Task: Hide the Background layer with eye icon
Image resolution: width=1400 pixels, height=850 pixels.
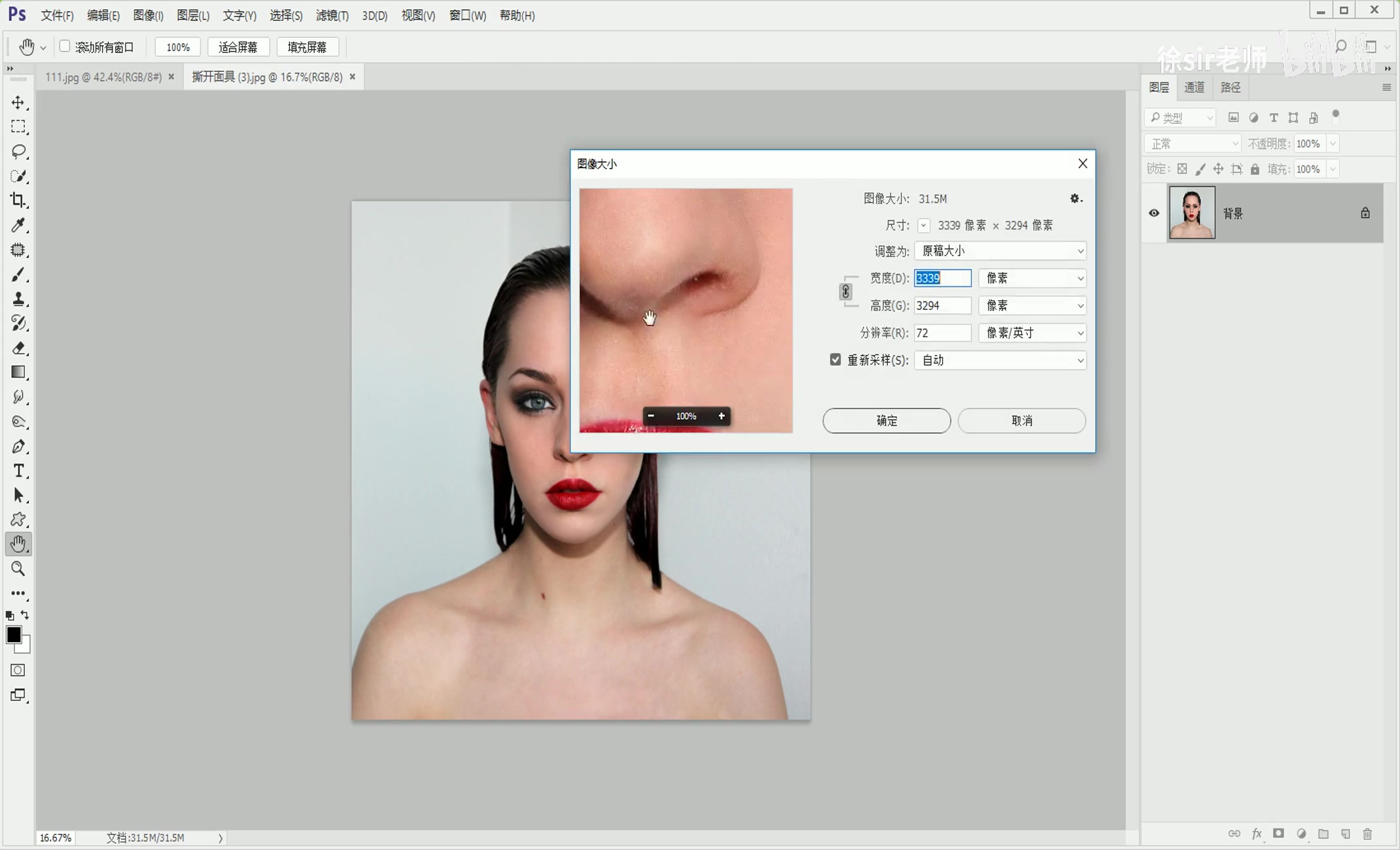Action: click(x=1154, y=213)
